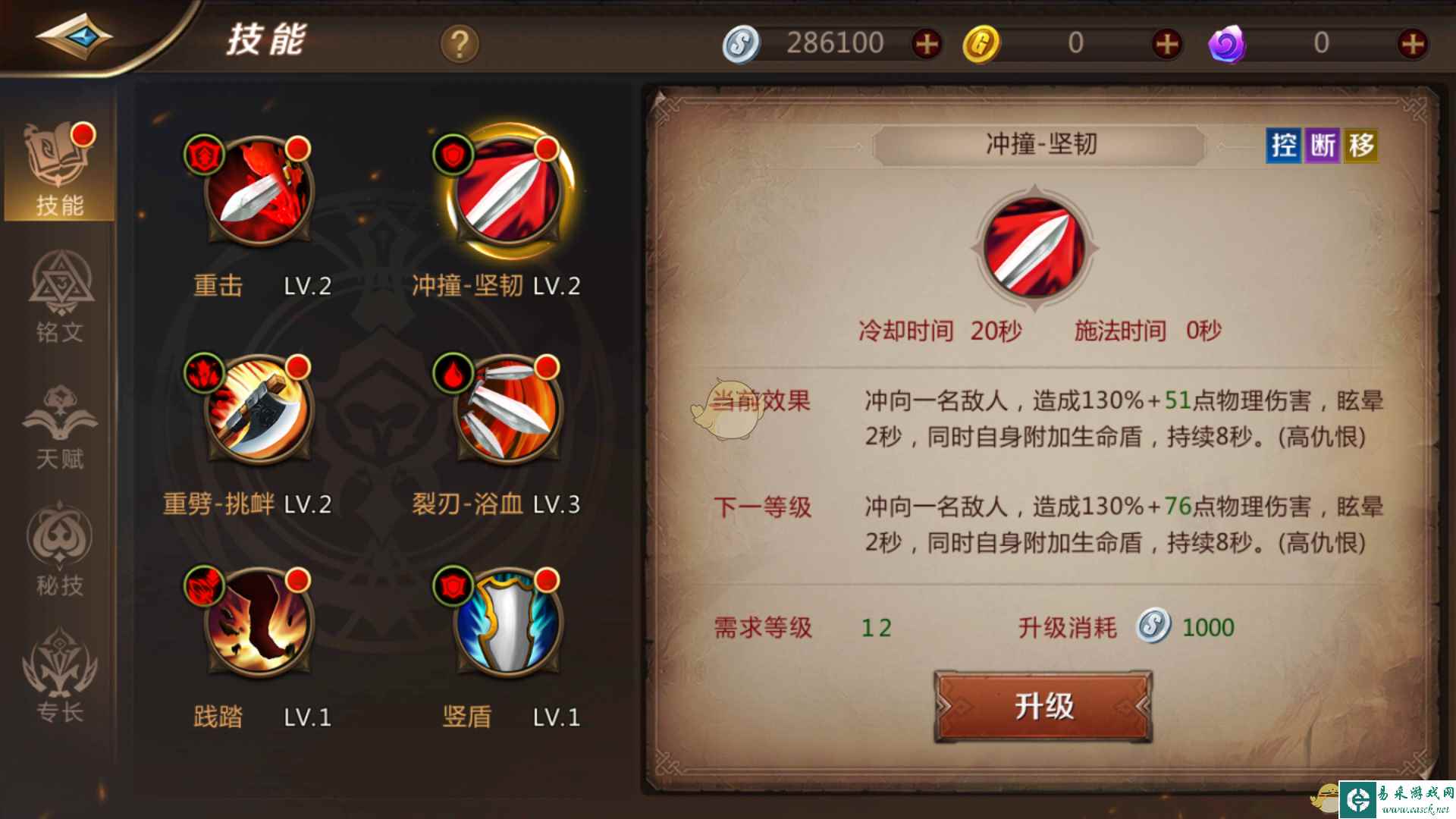Select the 践踏 stomp skill icon
The height and width of the screenshot is (819, 1456).
point(258,622)
